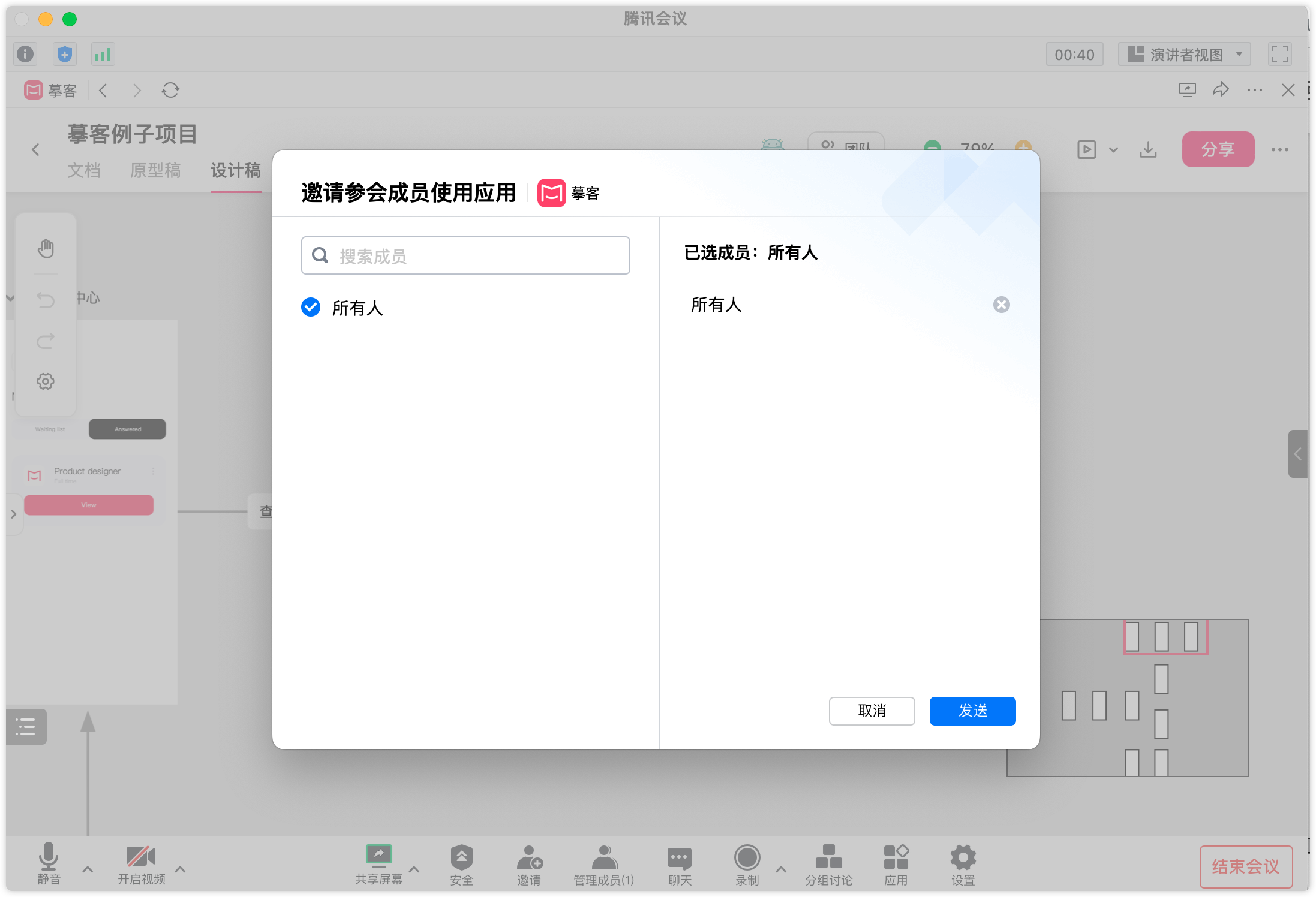Viewport: 1316px width, 897px height.
Task: Mute microphone with 静音
Action: 49,863
